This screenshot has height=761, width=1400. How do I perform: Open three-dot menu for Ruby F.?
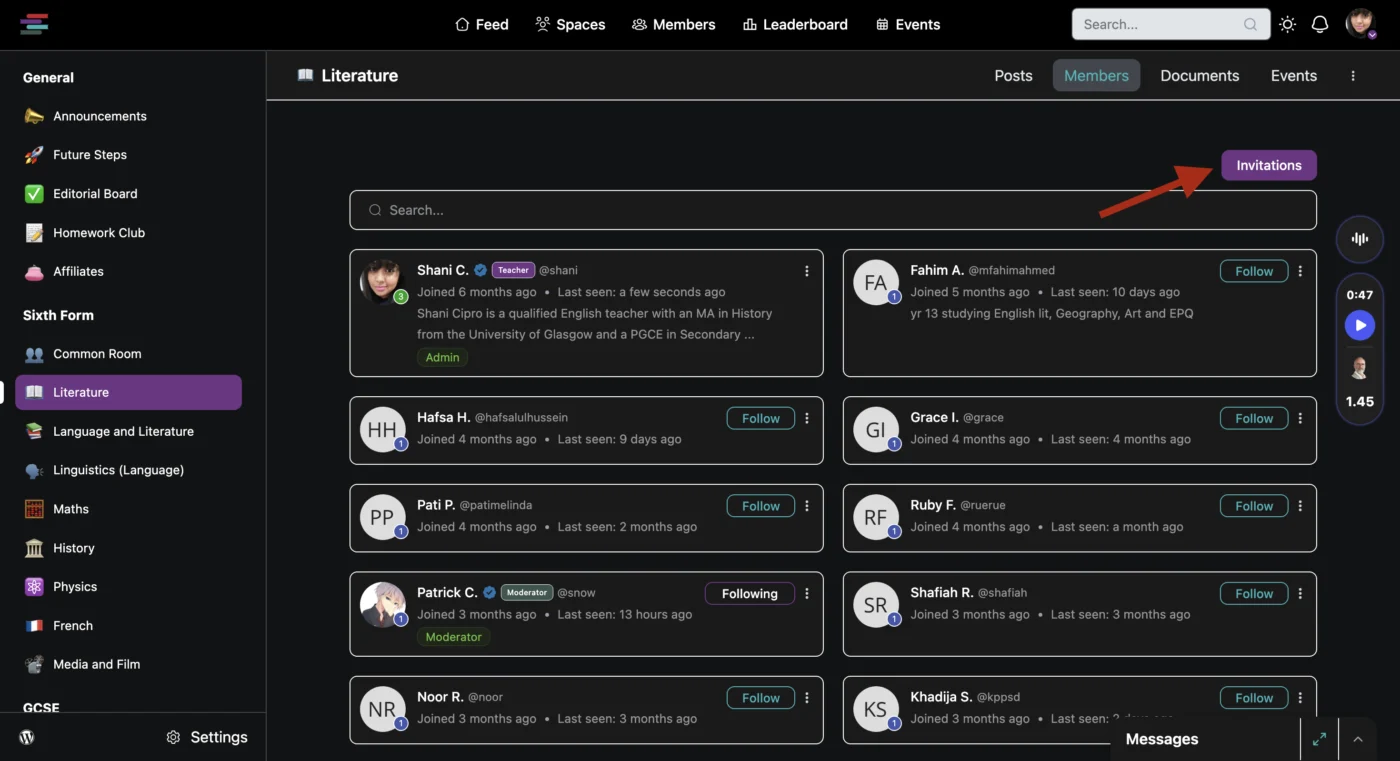[x=1300, y=506]
